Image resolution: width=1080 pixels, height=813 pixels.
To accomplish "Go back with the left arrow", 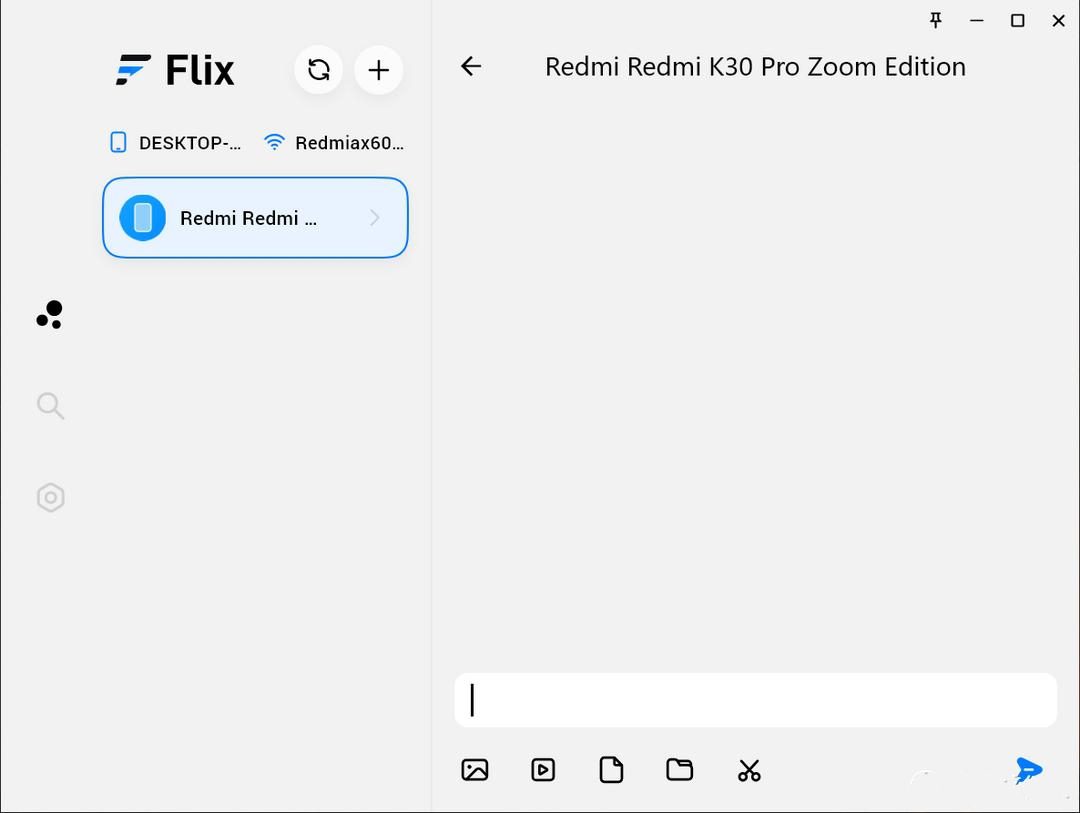I will tap(471, 66).
